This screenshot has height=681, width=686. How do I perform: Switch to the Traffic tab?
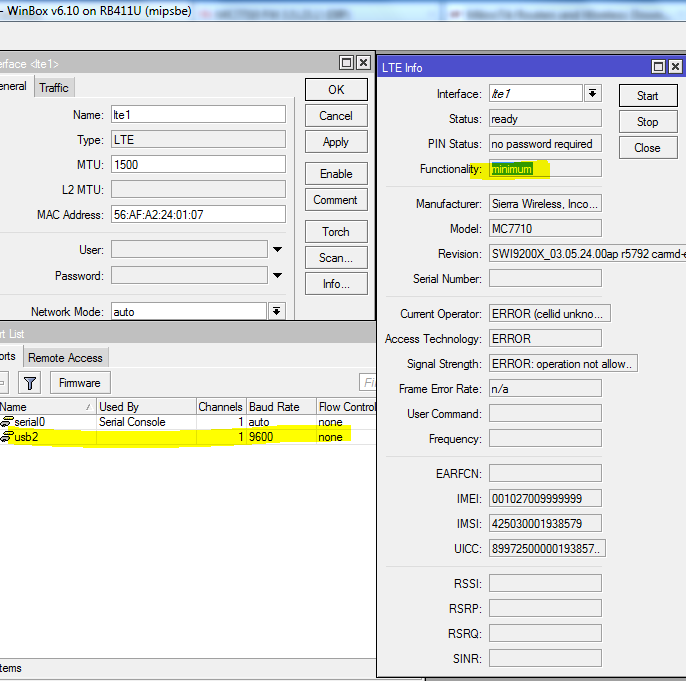[54, 87]
